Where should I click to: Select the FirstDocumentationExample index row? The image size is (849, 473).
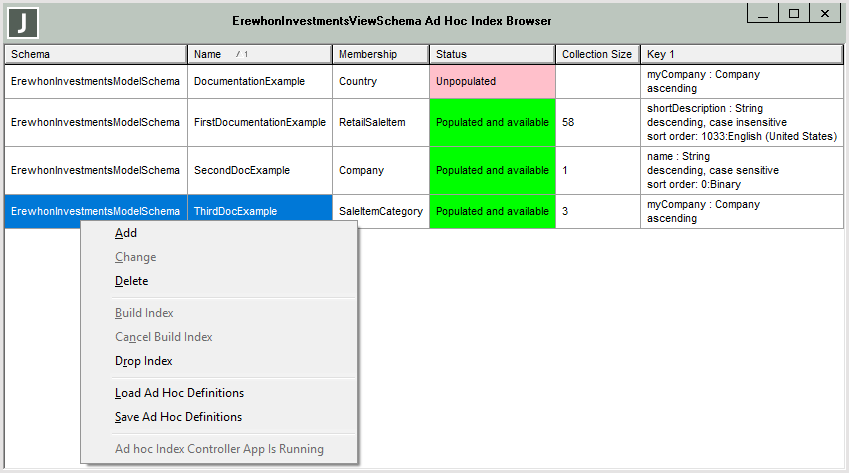(259, 122)
